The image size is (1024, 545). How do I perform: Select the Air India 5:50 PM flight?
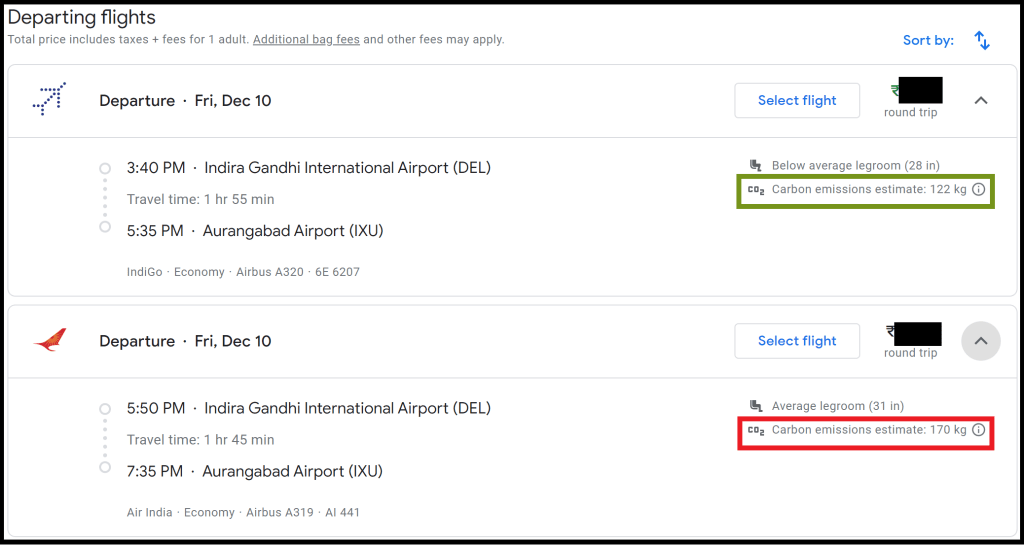pyautogui.click(x=797, y=341)
